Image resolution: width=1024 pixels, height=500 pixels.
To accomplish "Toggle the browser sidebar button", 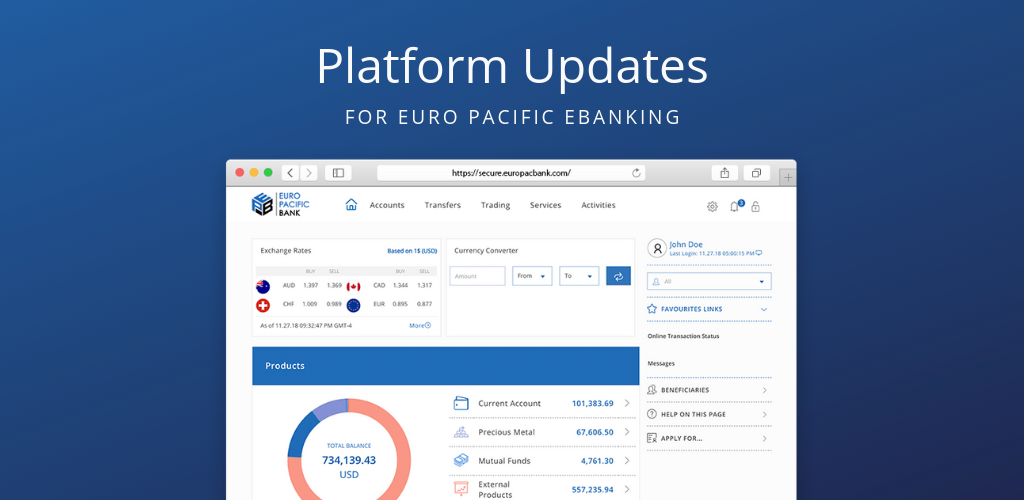I will click(338, 173).
